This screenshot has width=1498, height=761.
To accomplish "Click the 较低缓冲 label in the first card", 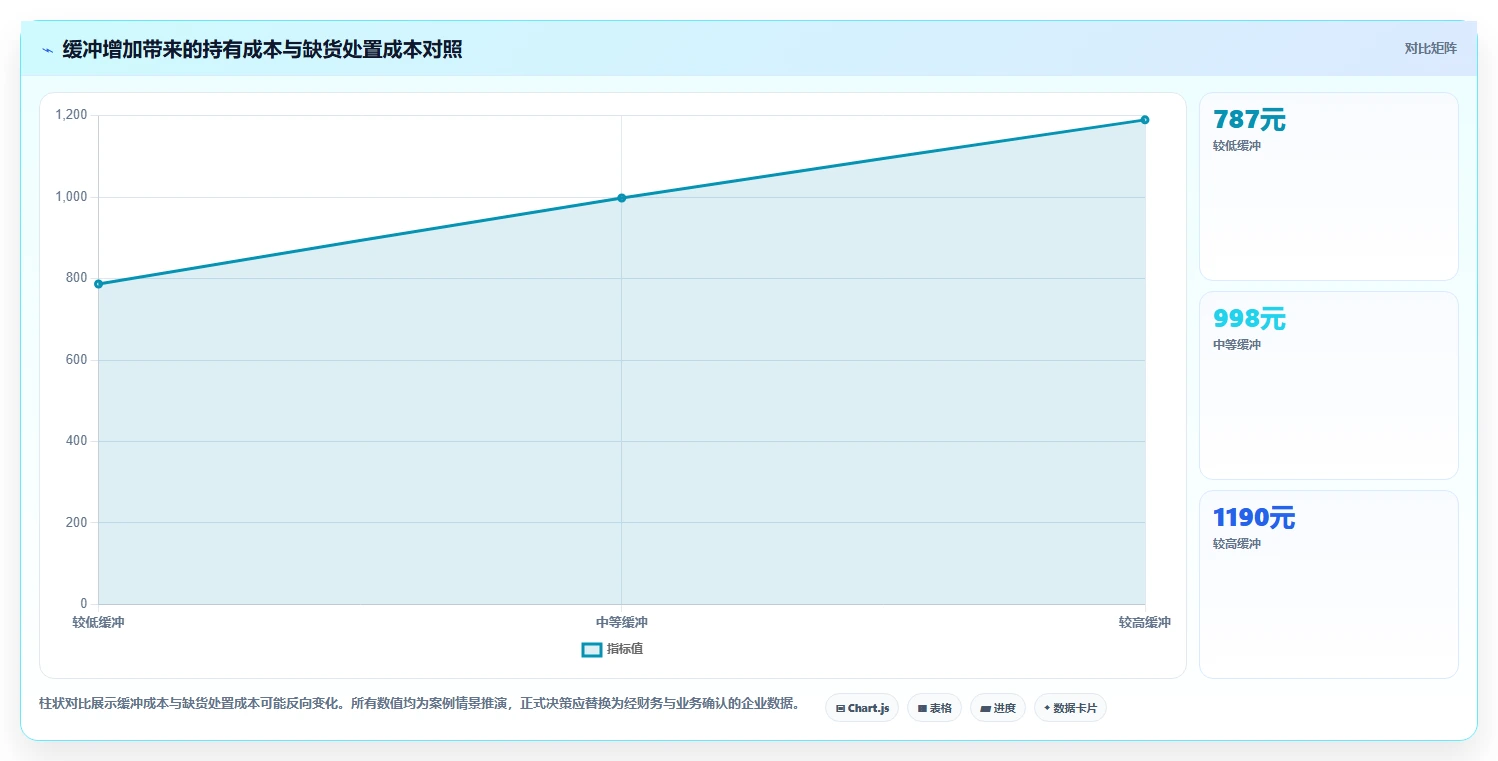I will tap(1237, 146).
